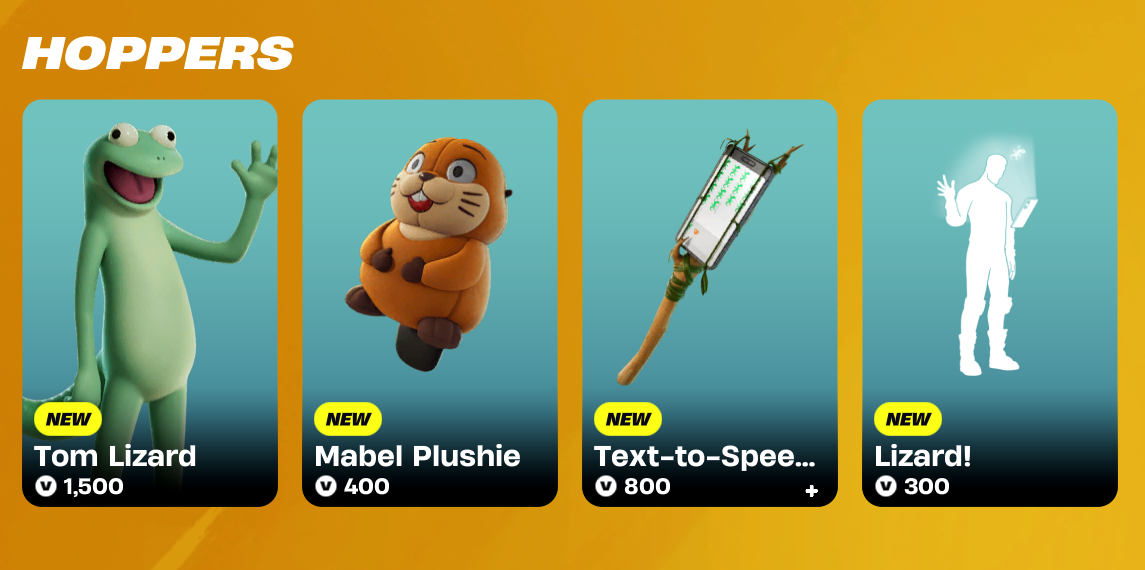Click the HOPPERS section heading
The image size is (1145, 570).
(x=158, y=53)
